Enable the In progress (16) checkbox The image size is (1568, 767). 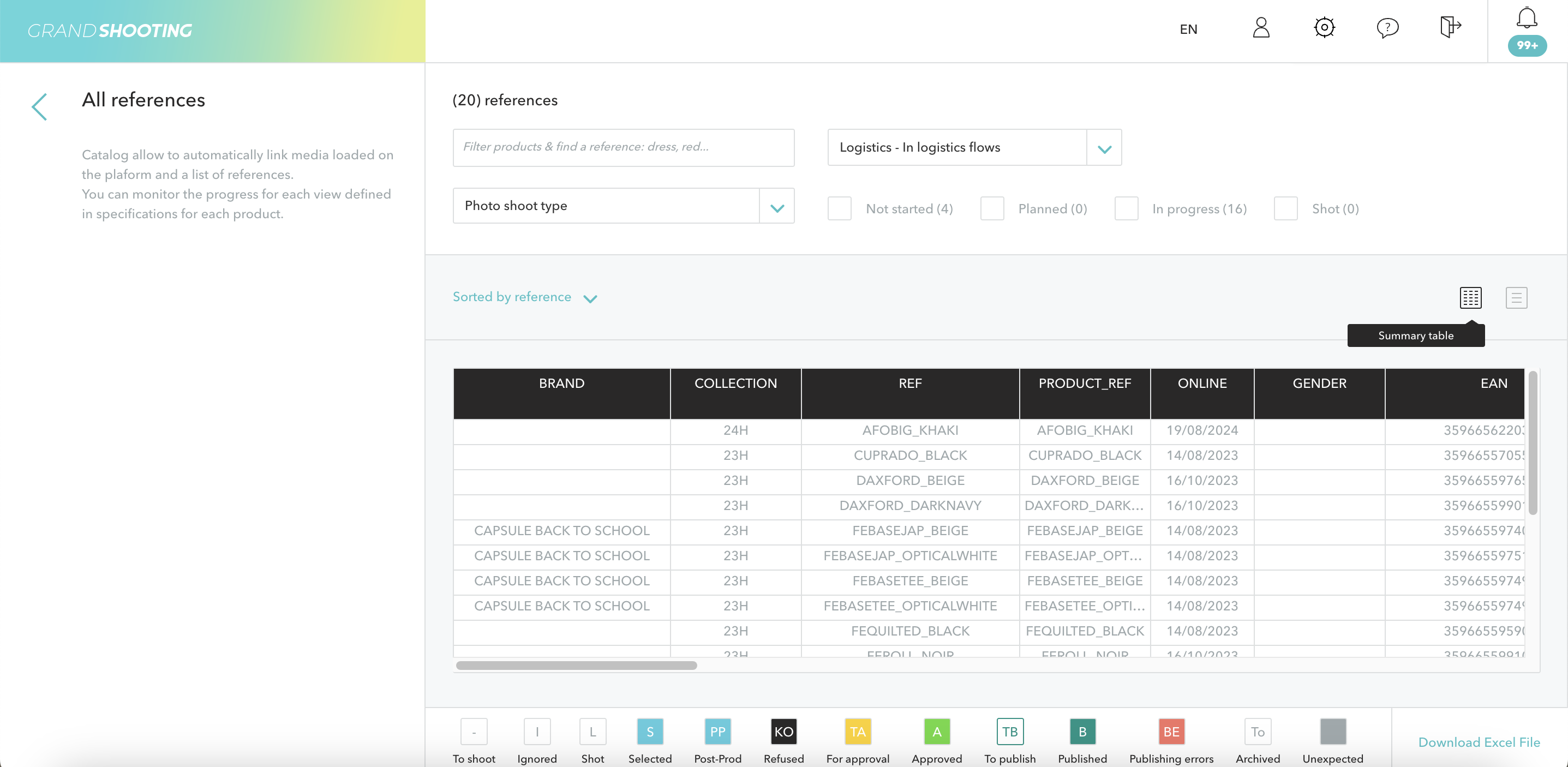pos(1126,209)
